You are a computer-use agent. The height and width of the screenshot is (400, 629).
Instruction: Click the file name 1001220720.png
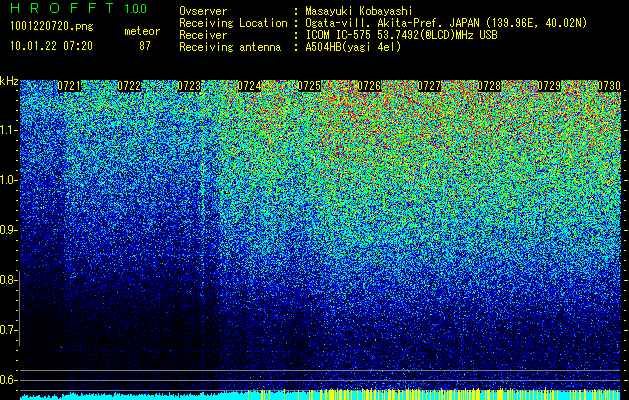[51, 27]
